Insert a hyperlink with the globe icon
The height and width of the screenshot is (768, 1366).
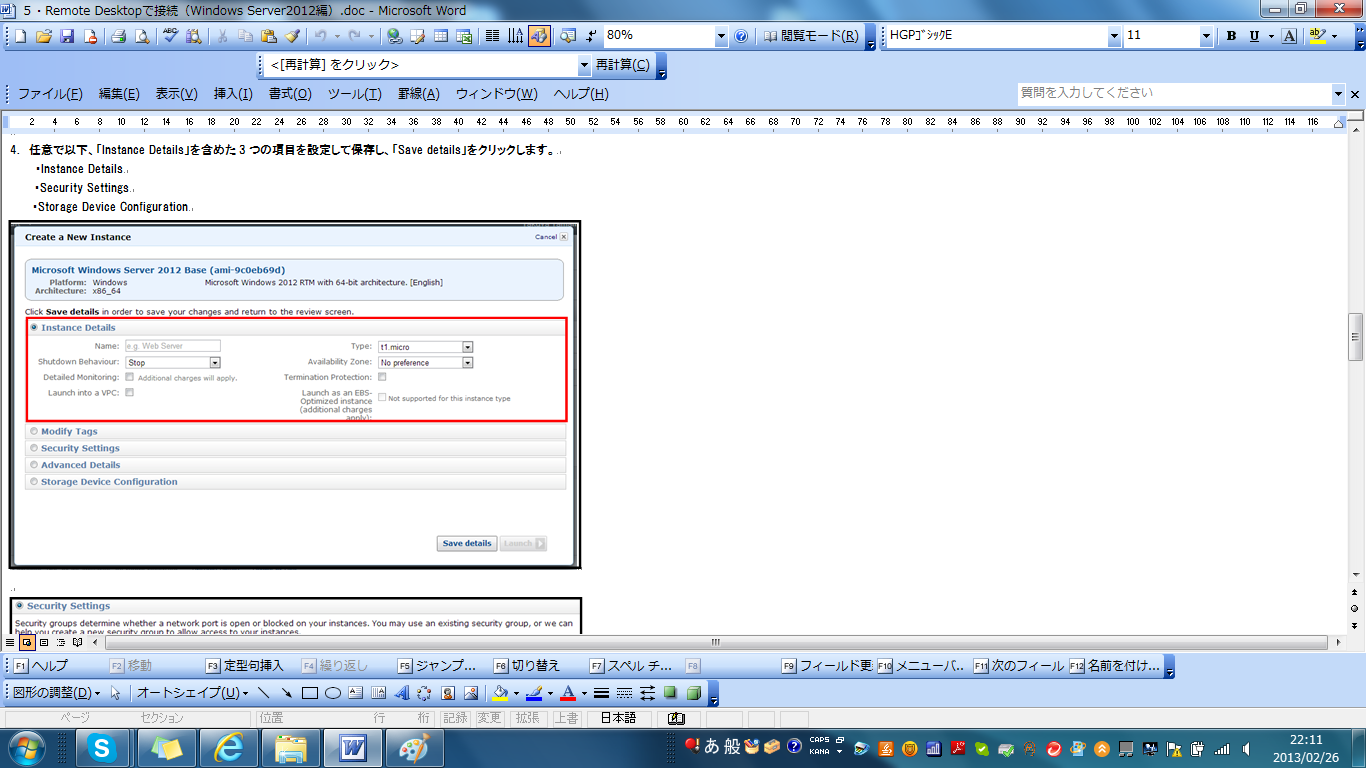395,36
